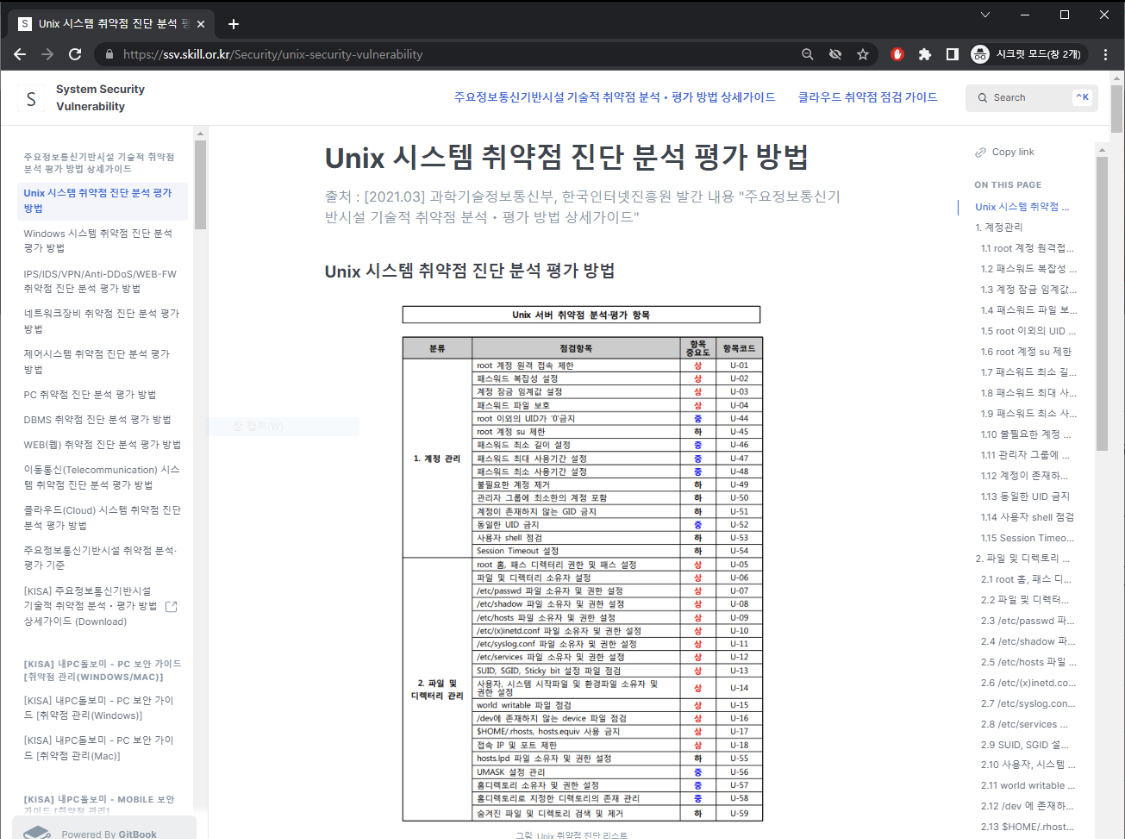Open 네트워크장비 취약점 진단 분석 sidebar item
The height and width of the screenshot is (839, 1125).
coord(101,321)
